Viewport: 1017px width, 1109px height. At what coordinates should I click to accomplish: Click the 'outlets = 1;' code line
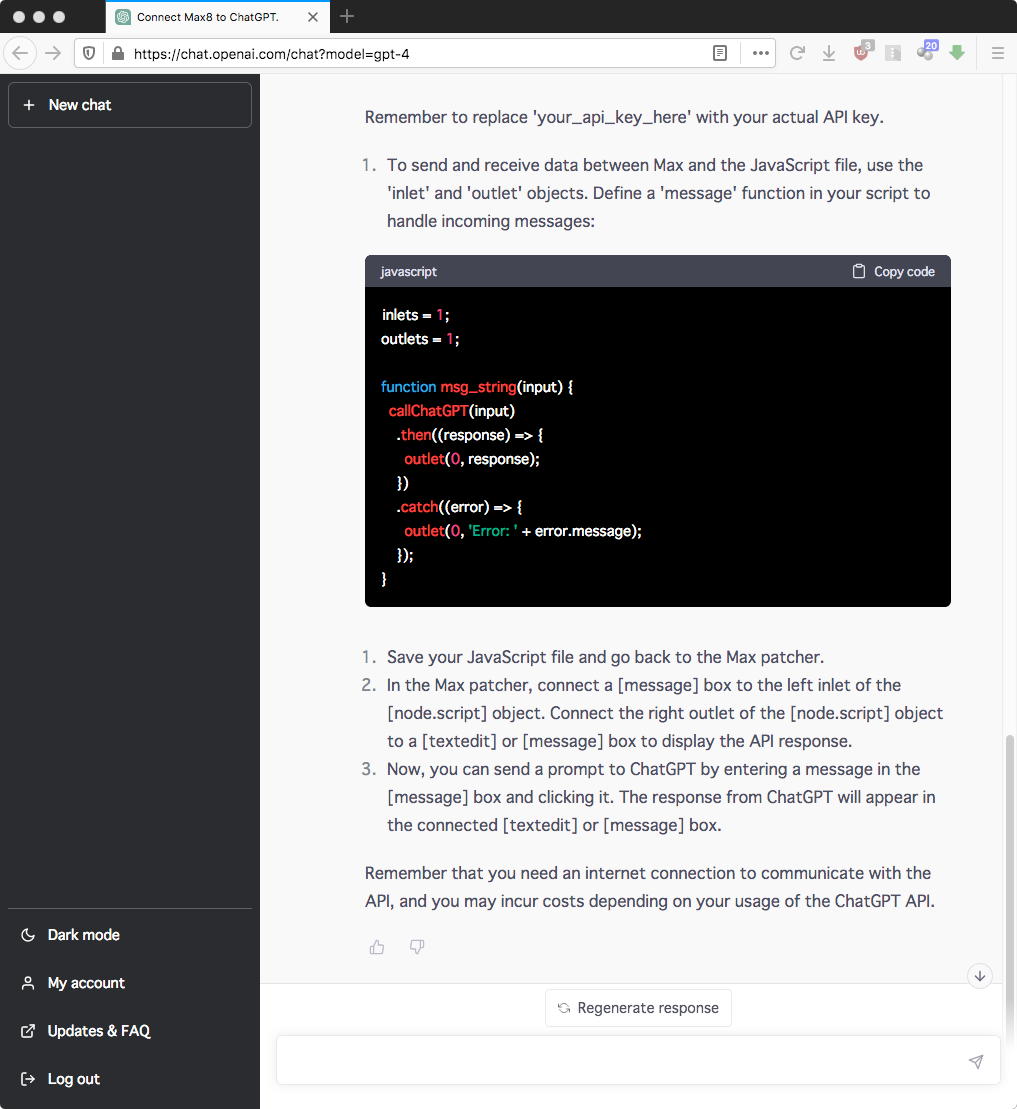click(420, 339)
